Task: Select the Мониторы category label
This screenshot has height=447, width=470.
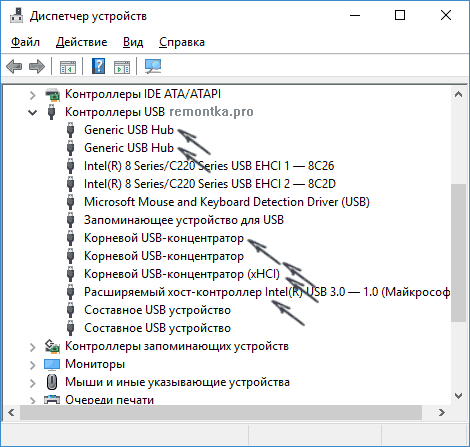Action: 95,364
